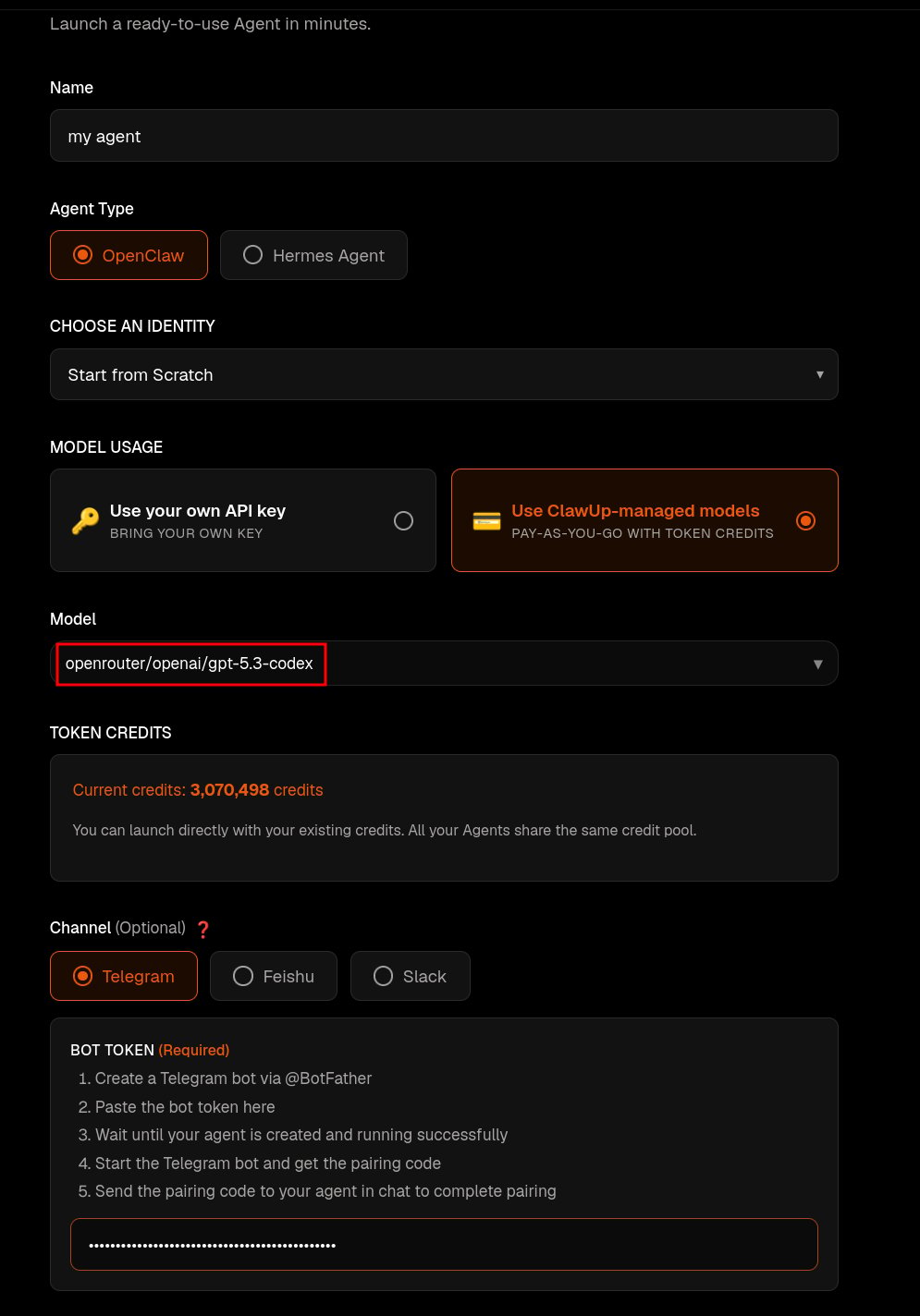Select Telegram as the channel

124,976
